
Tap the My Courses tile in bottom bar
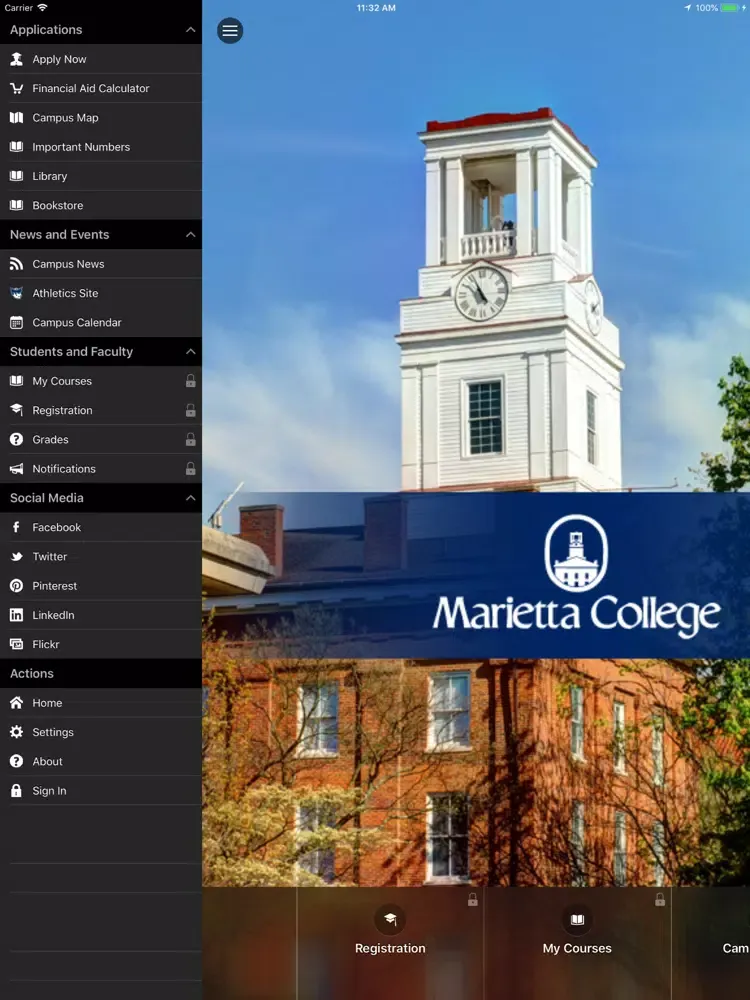577,943
